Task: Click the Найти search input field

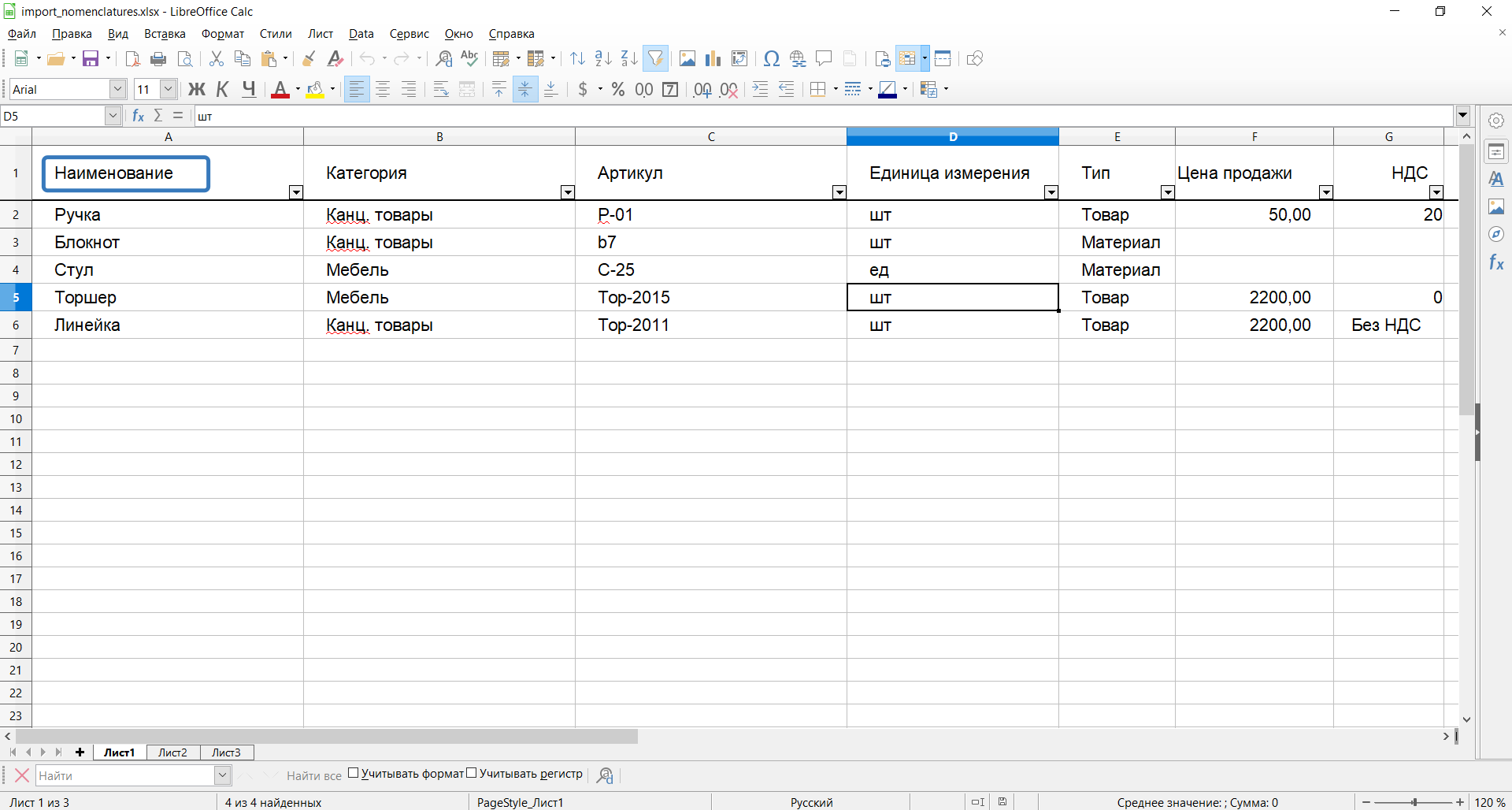Action: pos(125,775)
